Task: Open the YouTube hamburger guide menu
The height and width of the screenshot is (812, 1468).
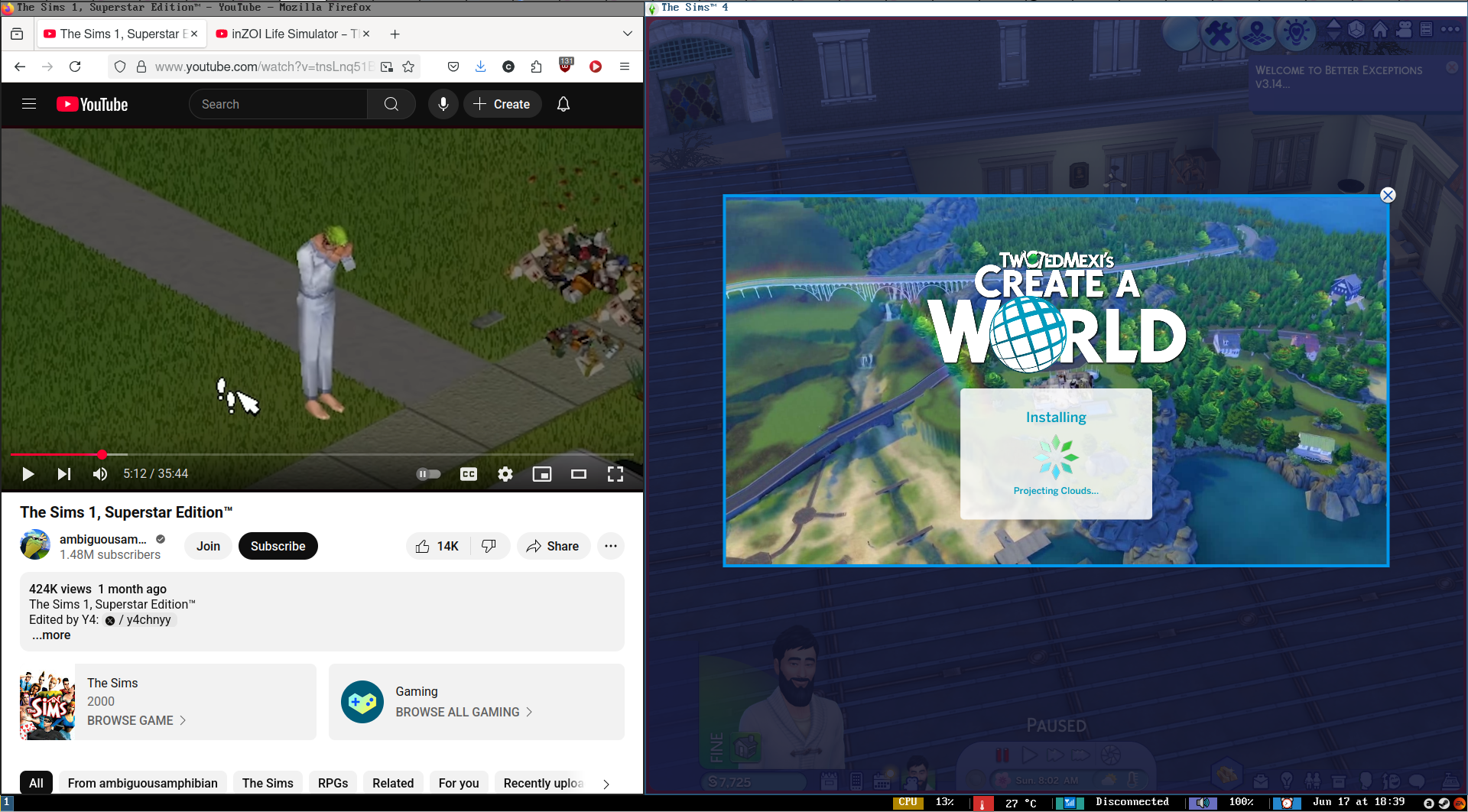Action: point(29,104)
